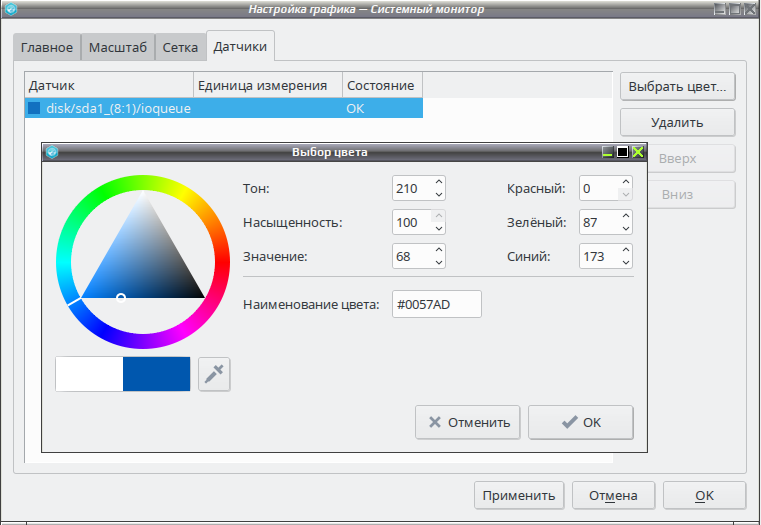Click the Наименование цвета hex field
Image resolution: width=761 pixels, height=525 pixels.
coord(437,304)
